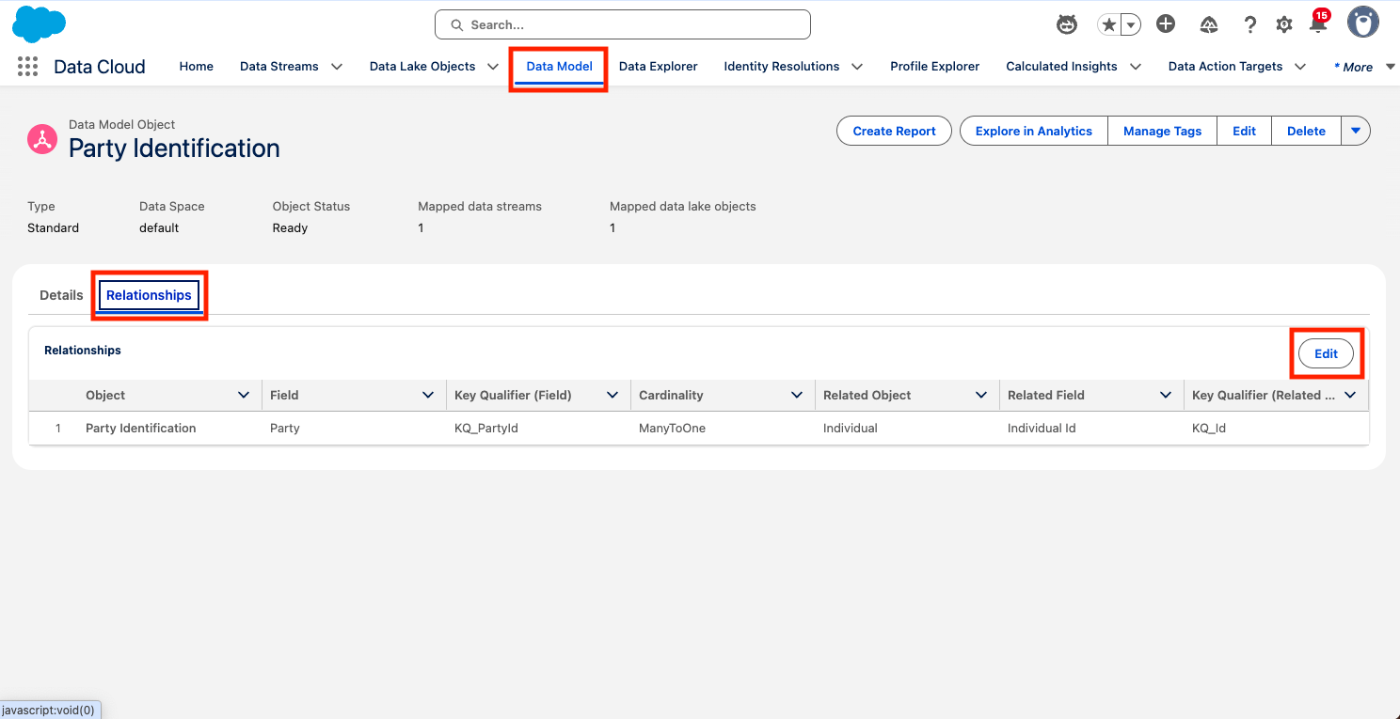Open the Data Lake Objects tab
Viewport: 1400px width, 719px height.
(422, 66)
